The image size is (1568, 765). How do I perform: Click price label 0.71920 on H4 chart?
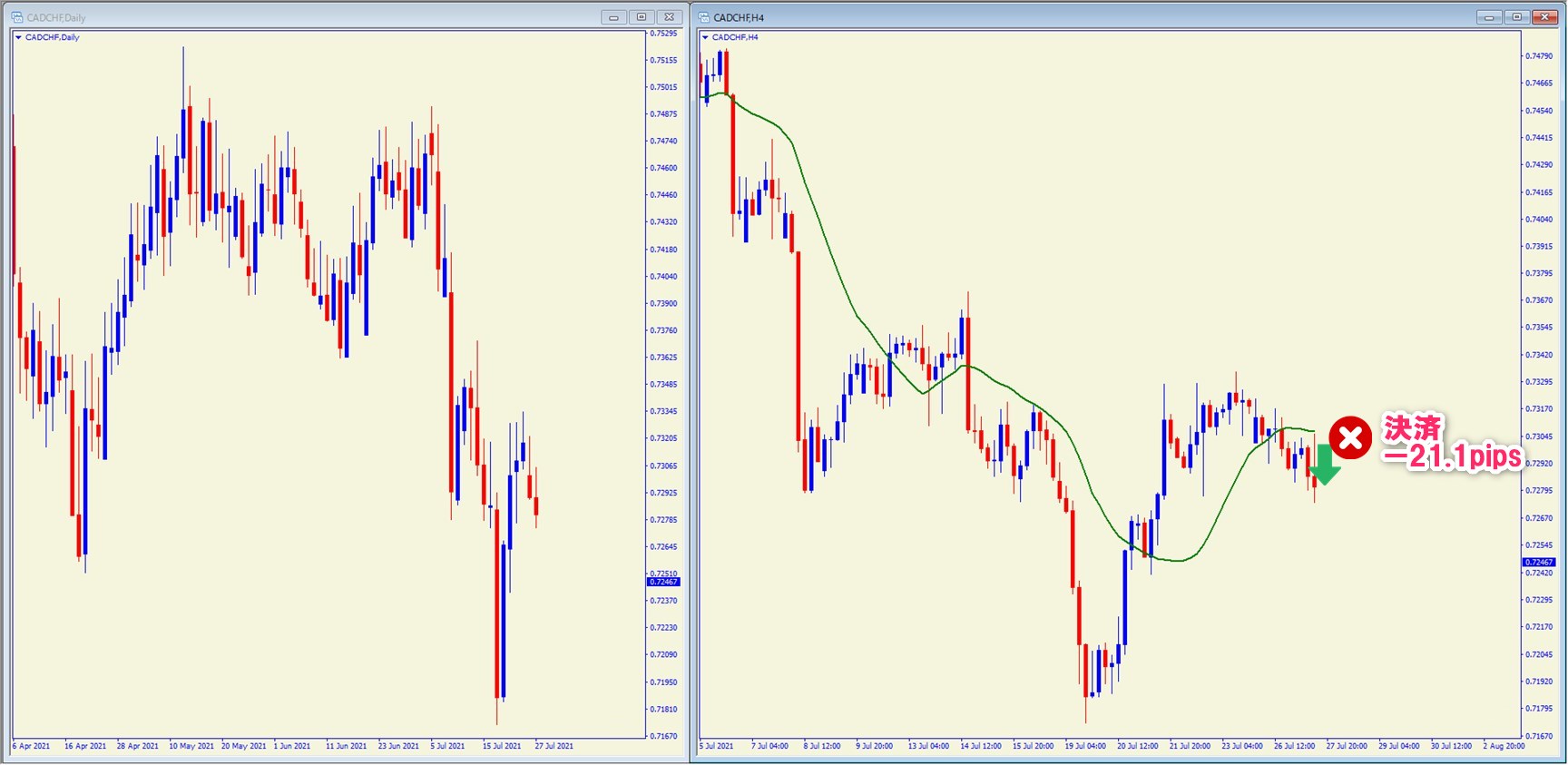click(1539, 681)
